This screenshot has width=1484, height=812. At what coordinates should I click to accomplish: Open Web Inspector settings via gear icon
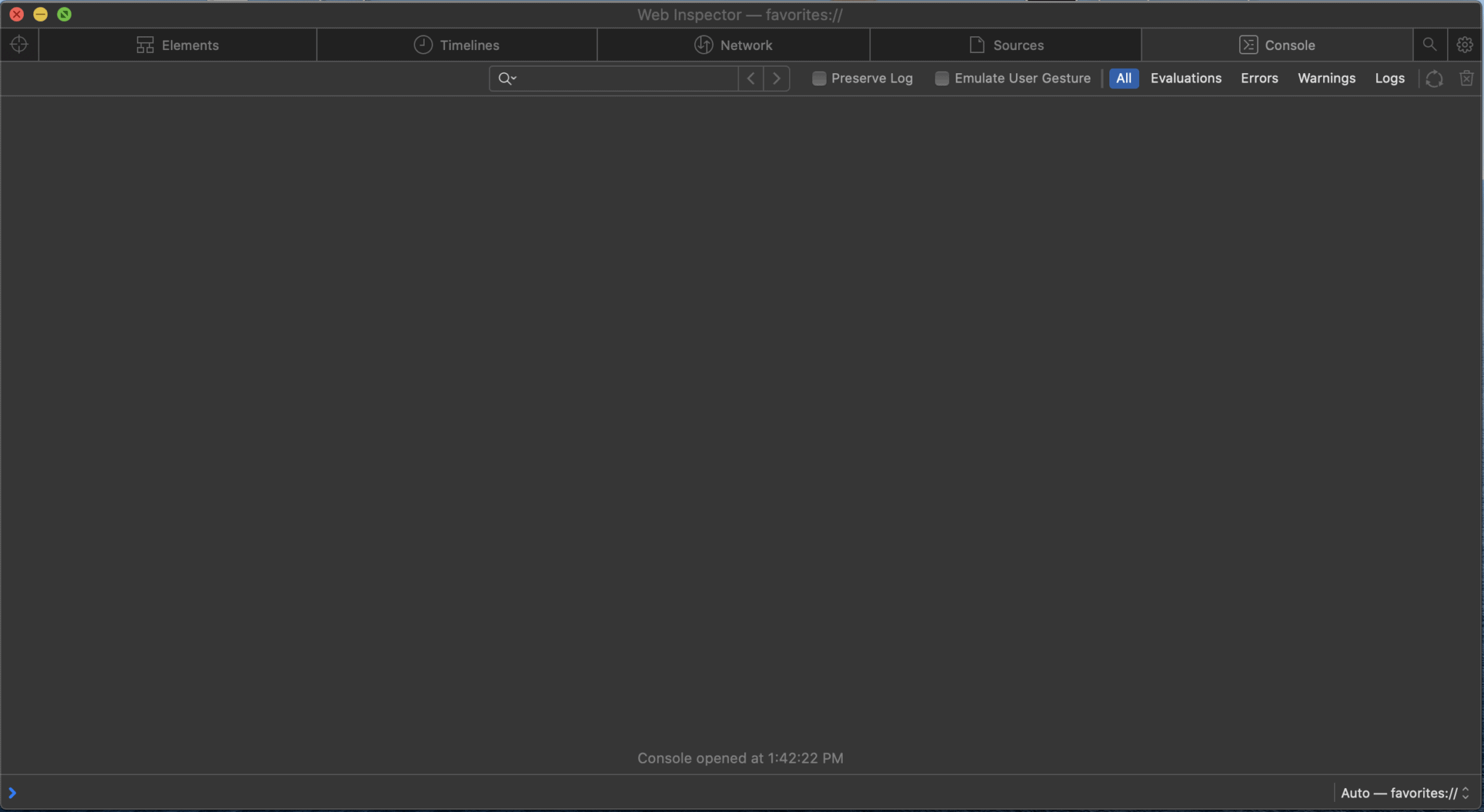click(x=1464, y=44)
